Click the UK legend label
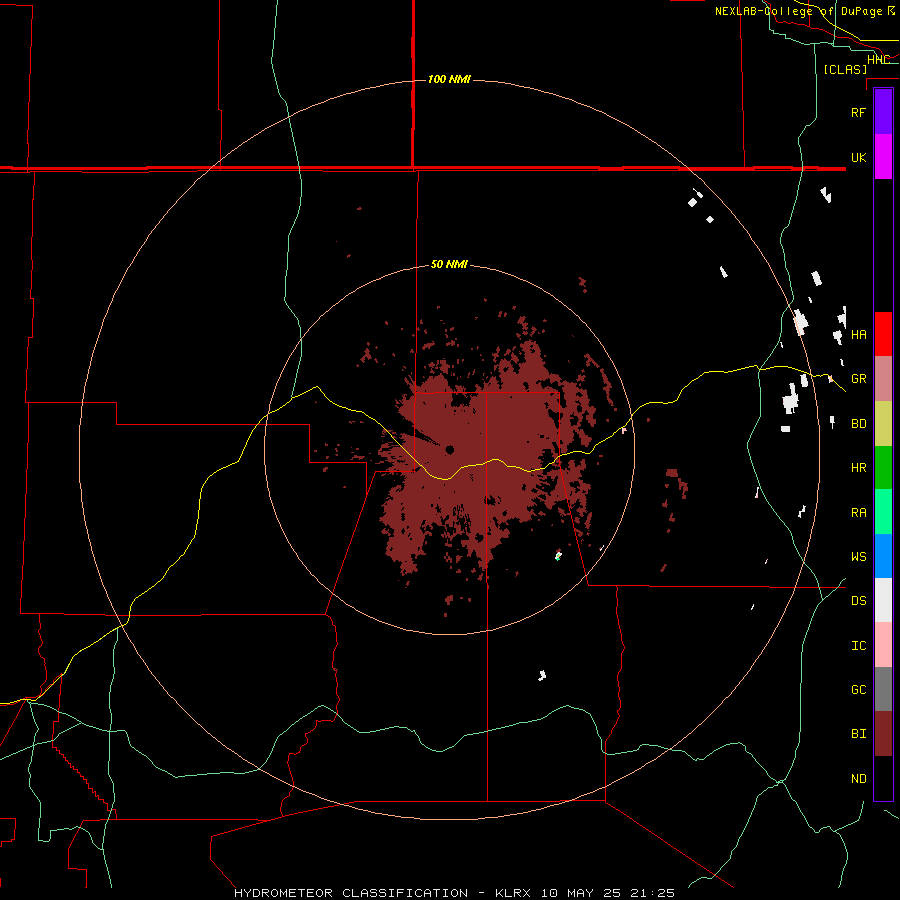900x900 pixels. (858, 157)
